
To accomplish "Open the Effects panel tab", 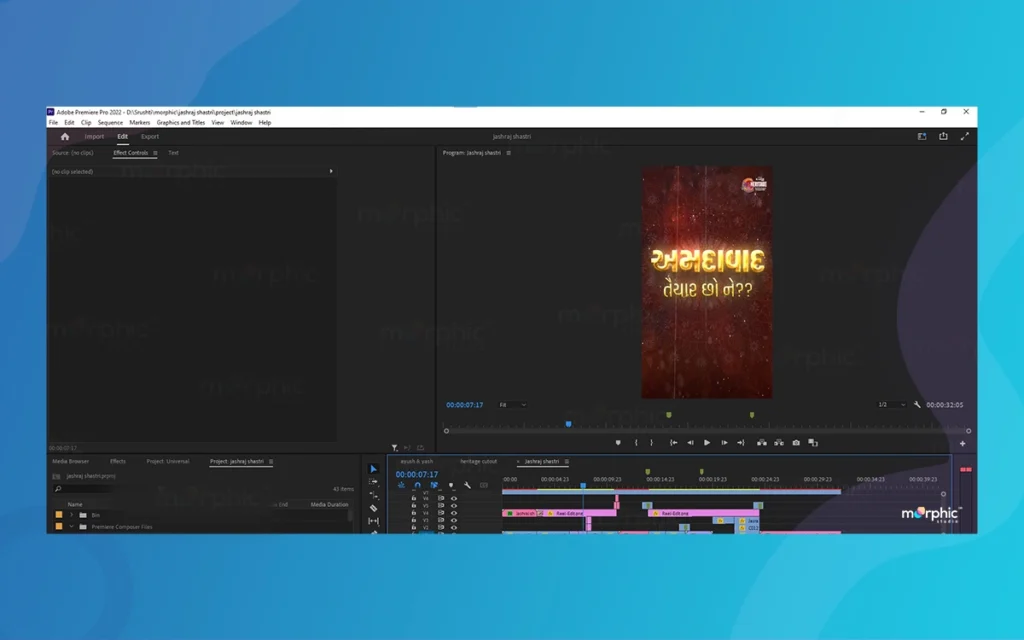I will (x=118, y=461).
